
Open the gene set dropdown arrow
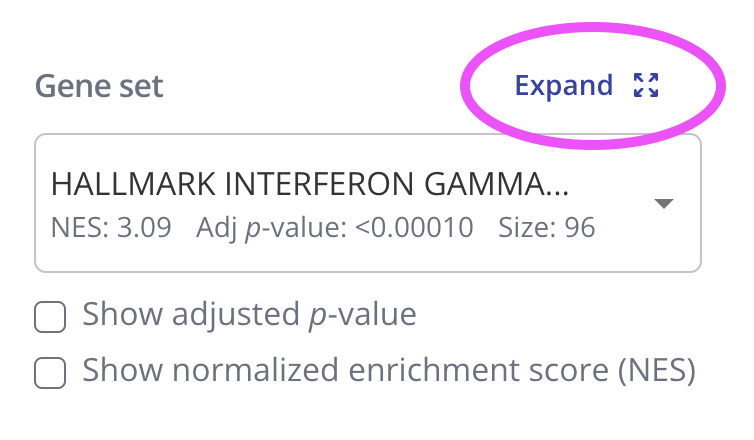(x=664, y=203)
